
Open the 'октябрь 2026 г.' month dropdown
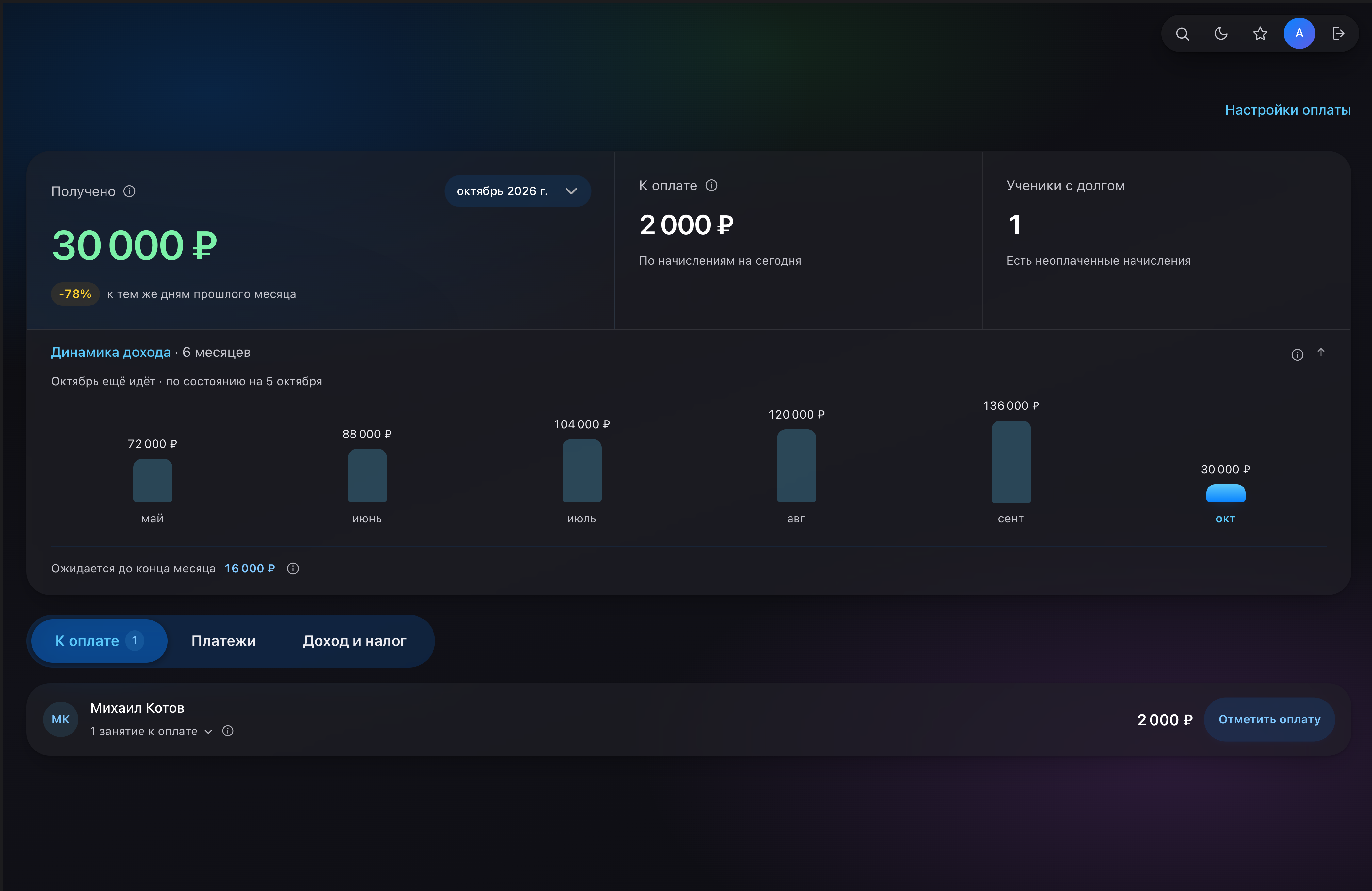[x=517, y=191]
